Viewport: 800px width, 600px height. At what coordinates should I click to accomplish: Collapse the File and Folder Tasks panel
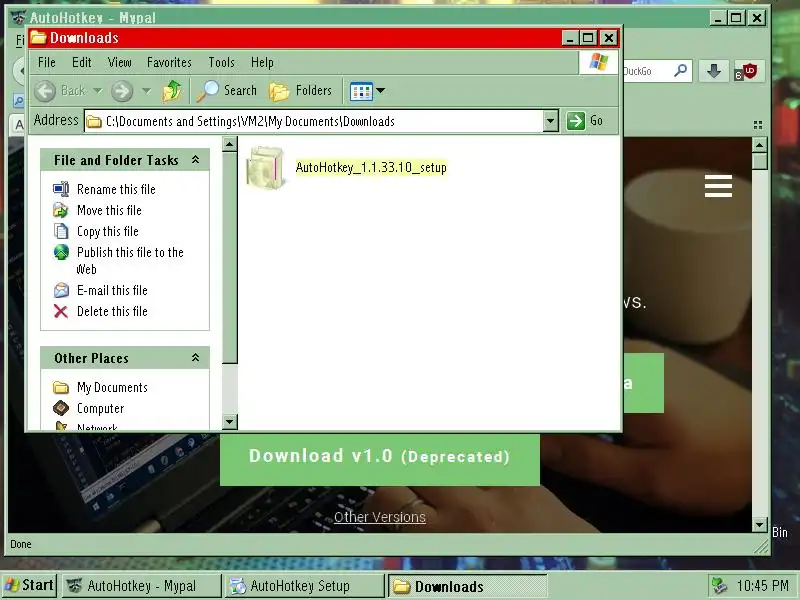click(x=195, y=160)
